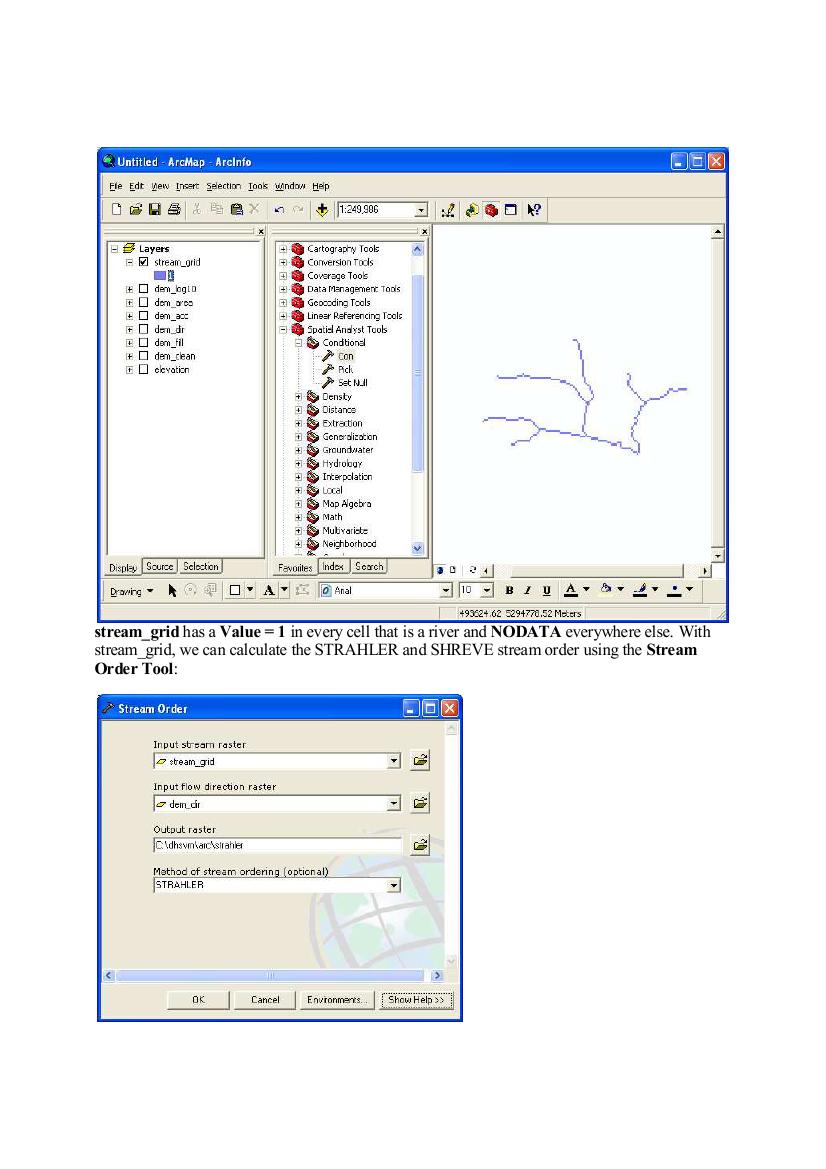Click the New Map File icon

[116, 209]
